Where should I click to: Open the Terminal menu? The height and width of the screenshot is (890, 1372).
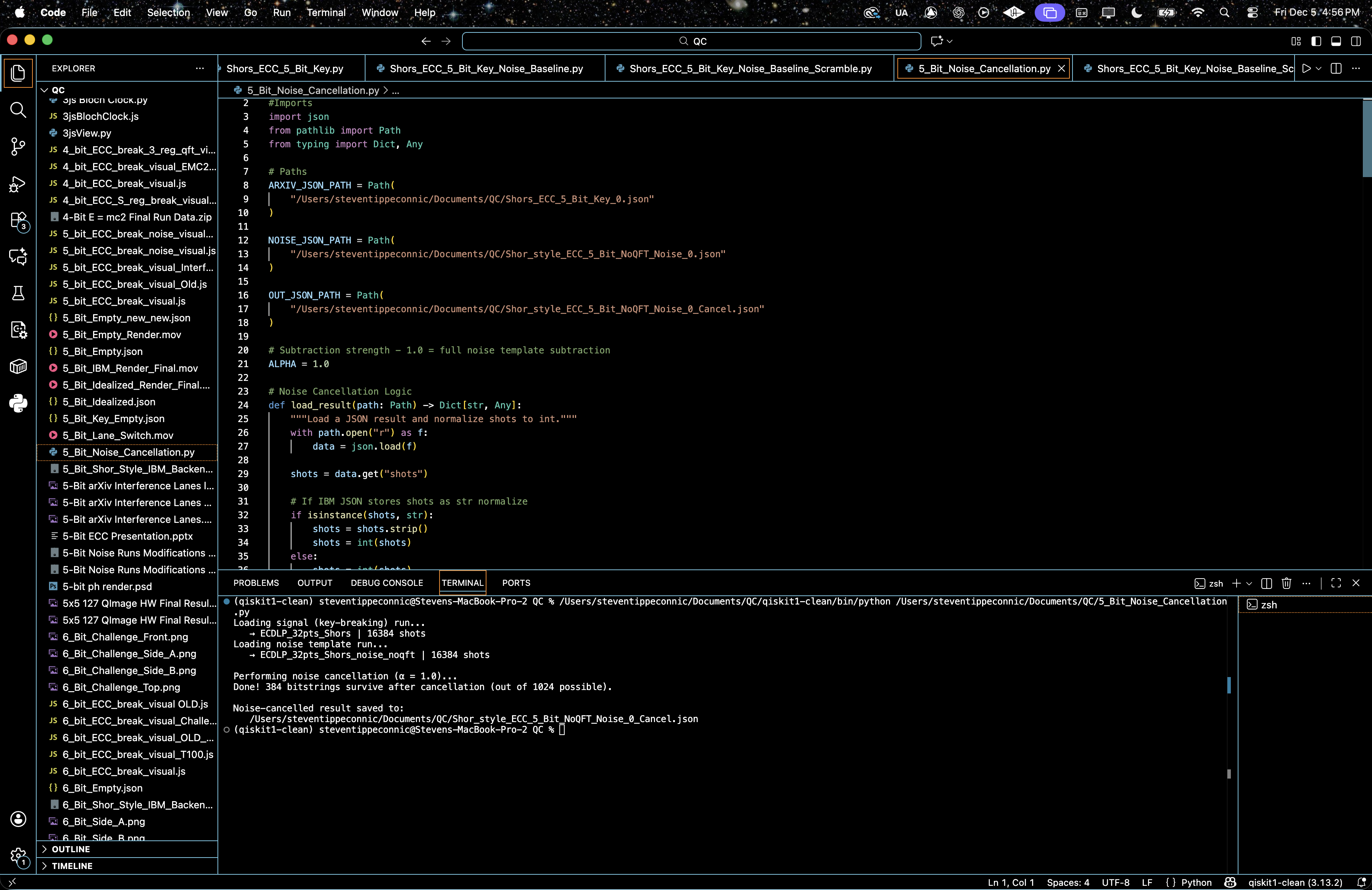pos(326,12)
